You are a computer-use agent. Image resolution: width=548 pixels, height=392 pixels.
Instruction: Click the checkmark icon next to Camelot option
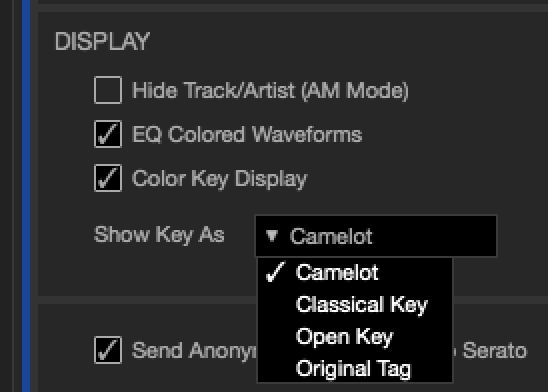coord(275,272)
